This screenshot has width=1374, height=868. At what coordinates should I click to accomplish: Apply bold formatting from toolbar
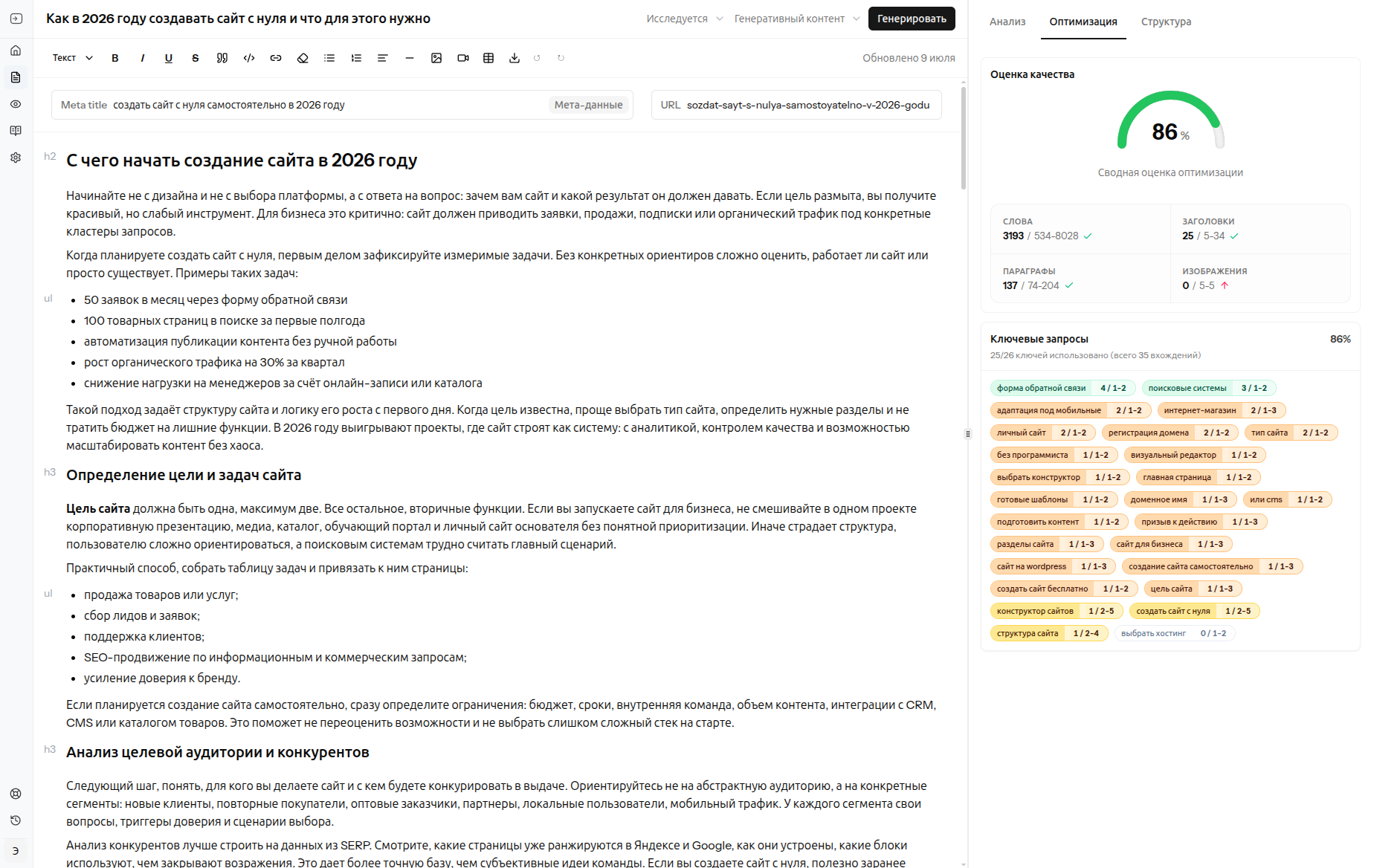point(115,58)
